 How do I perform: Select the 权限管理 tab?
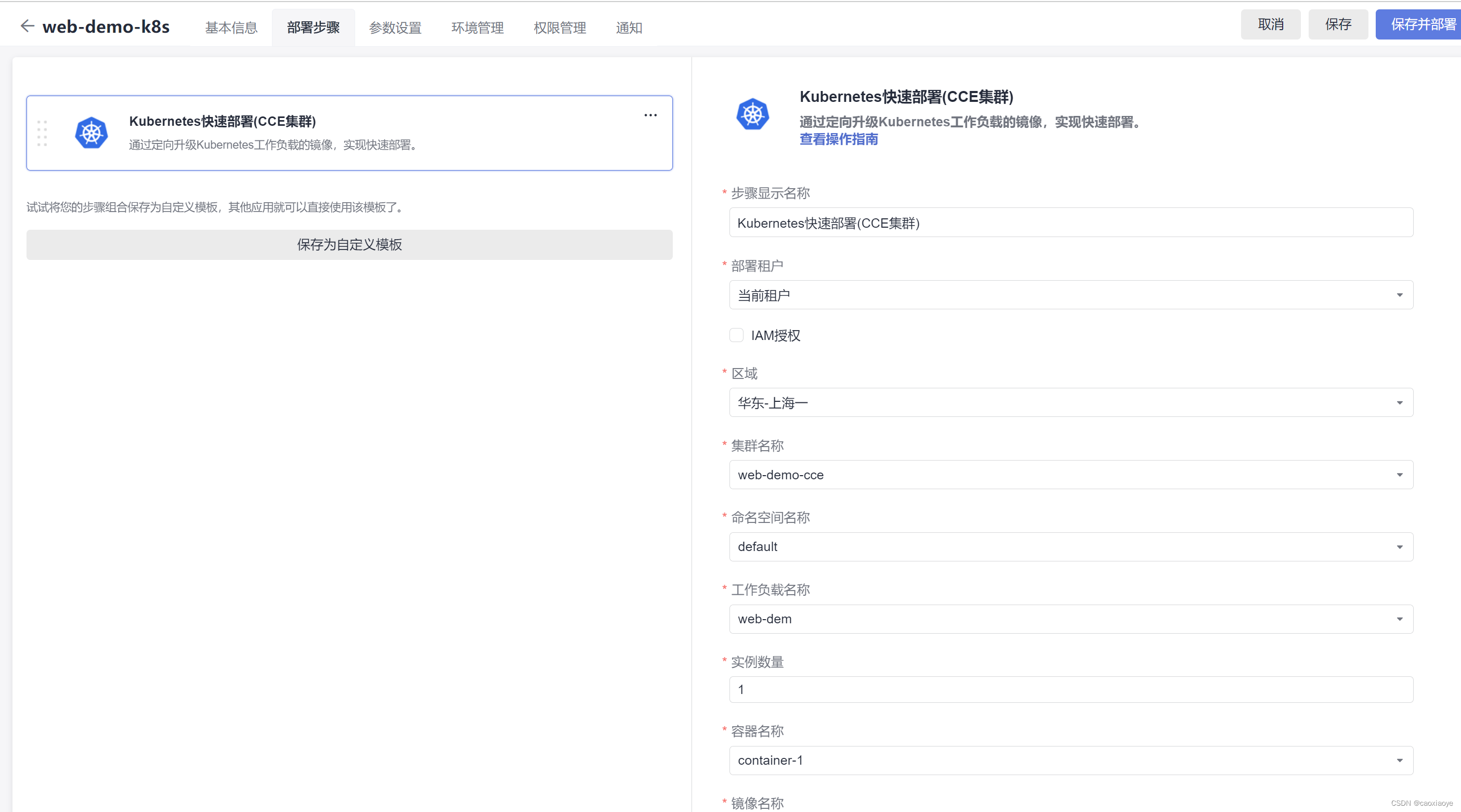point(559,27)
